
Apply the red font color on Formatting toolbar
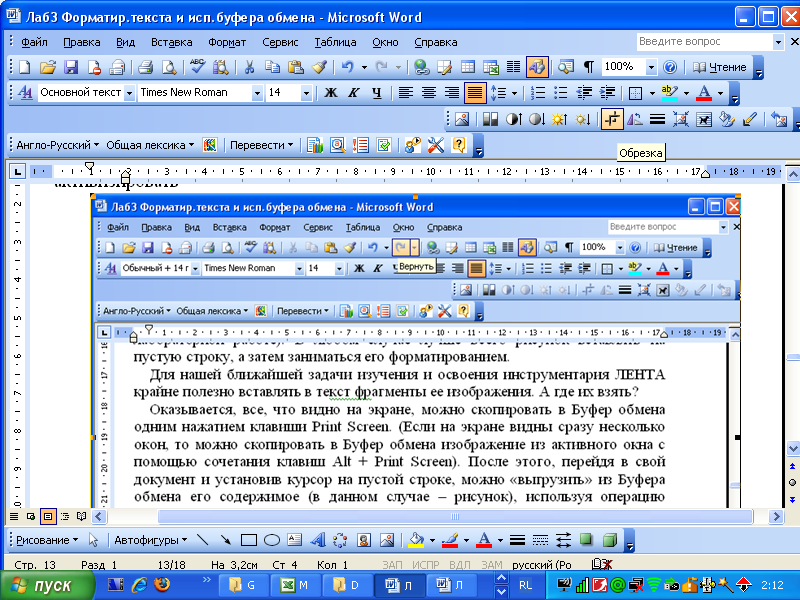click(x=704, y=92)
